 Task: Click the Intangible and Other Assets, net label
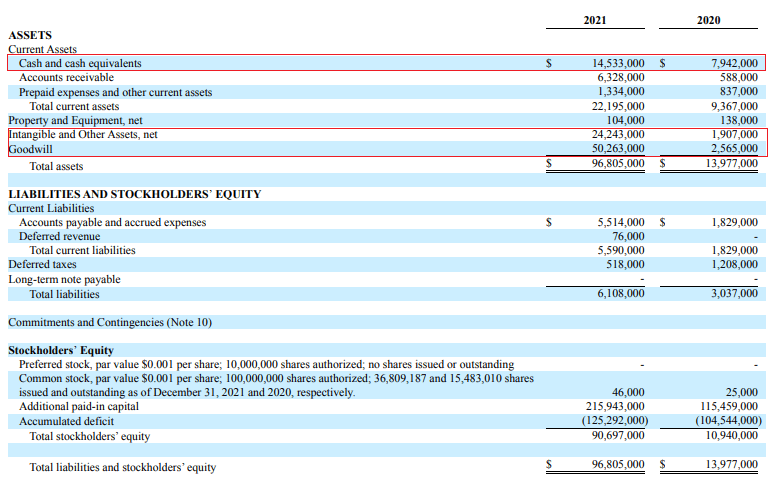tap(83, 135)
